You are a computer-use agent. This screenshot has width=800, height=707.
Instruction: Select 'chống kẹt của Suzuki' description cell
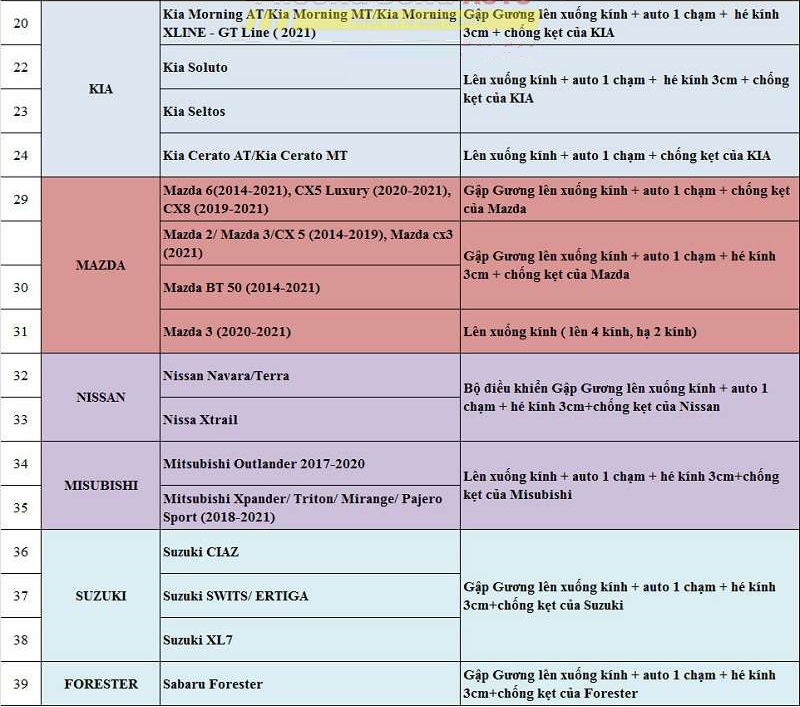(x=630, y=596)
